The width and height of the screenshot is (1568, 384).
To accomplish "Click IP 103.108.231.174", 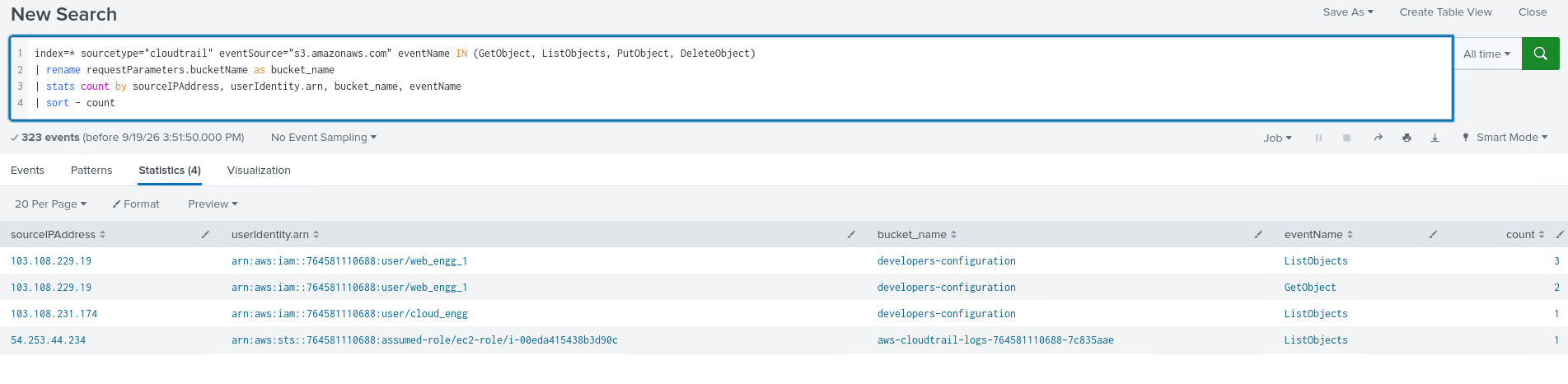I will [x=54, y=314].
